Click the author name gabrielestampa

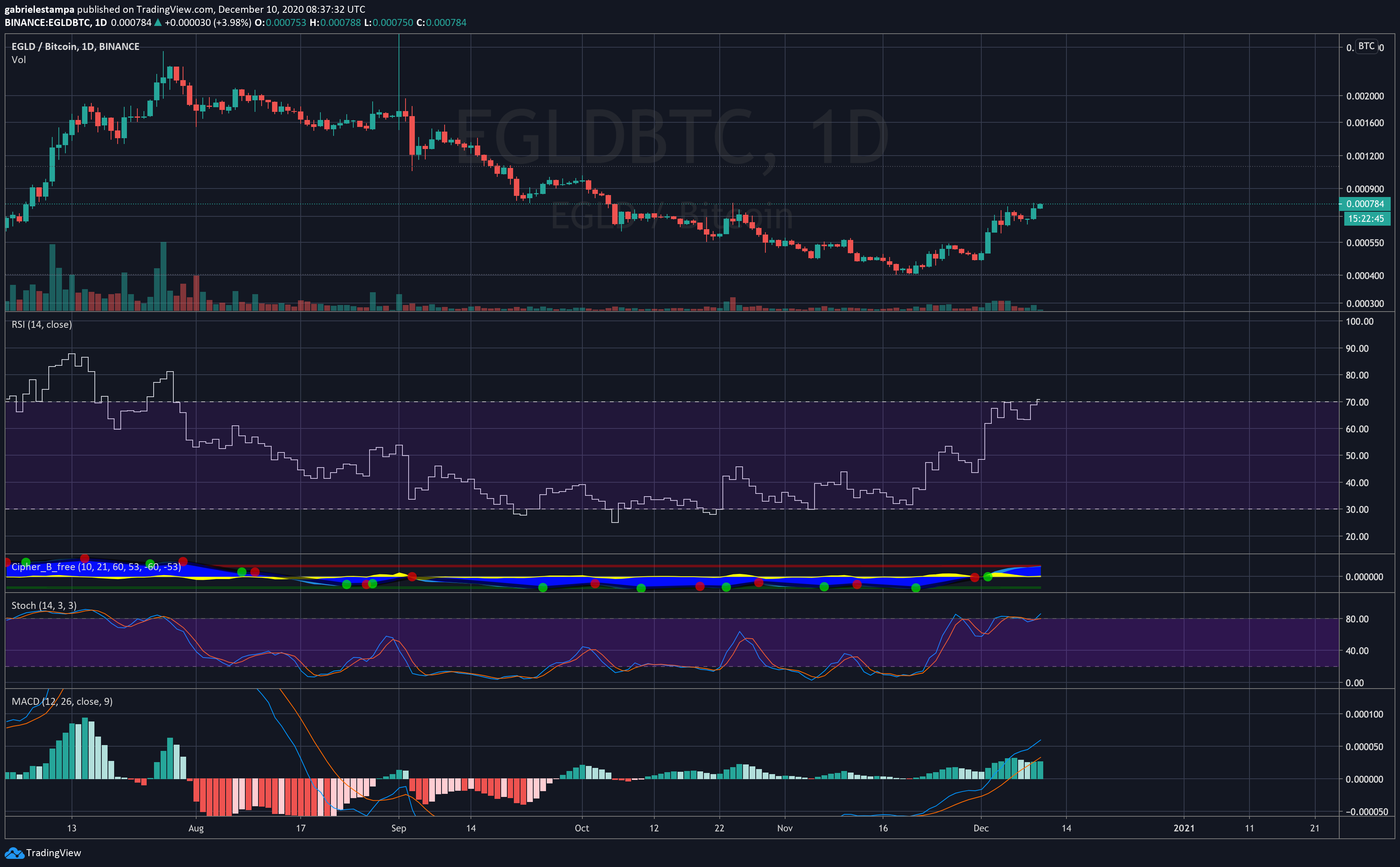tap(39, 9)
